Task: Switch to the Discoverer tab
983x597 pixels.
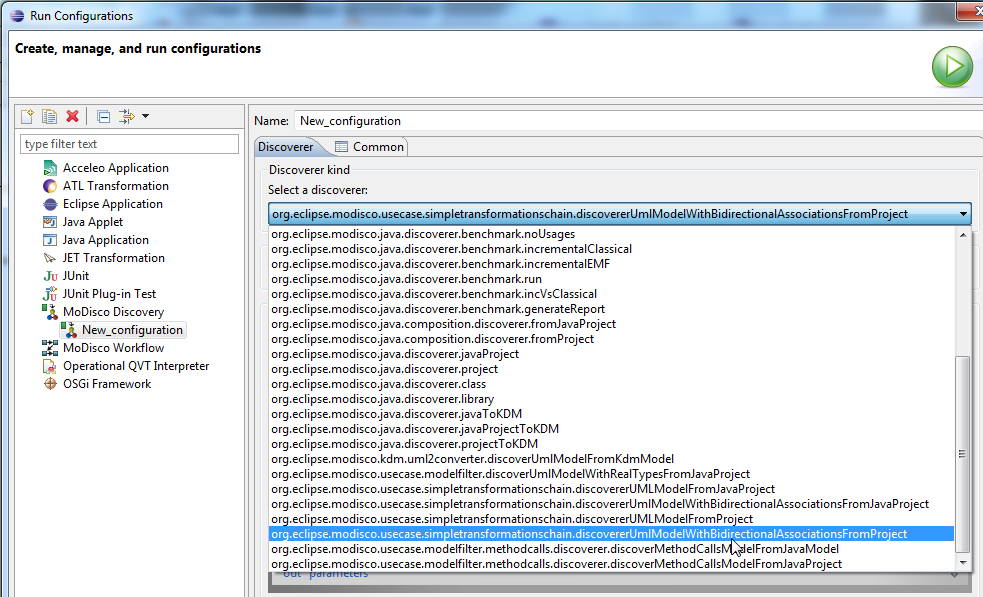Action: (286, 147)
